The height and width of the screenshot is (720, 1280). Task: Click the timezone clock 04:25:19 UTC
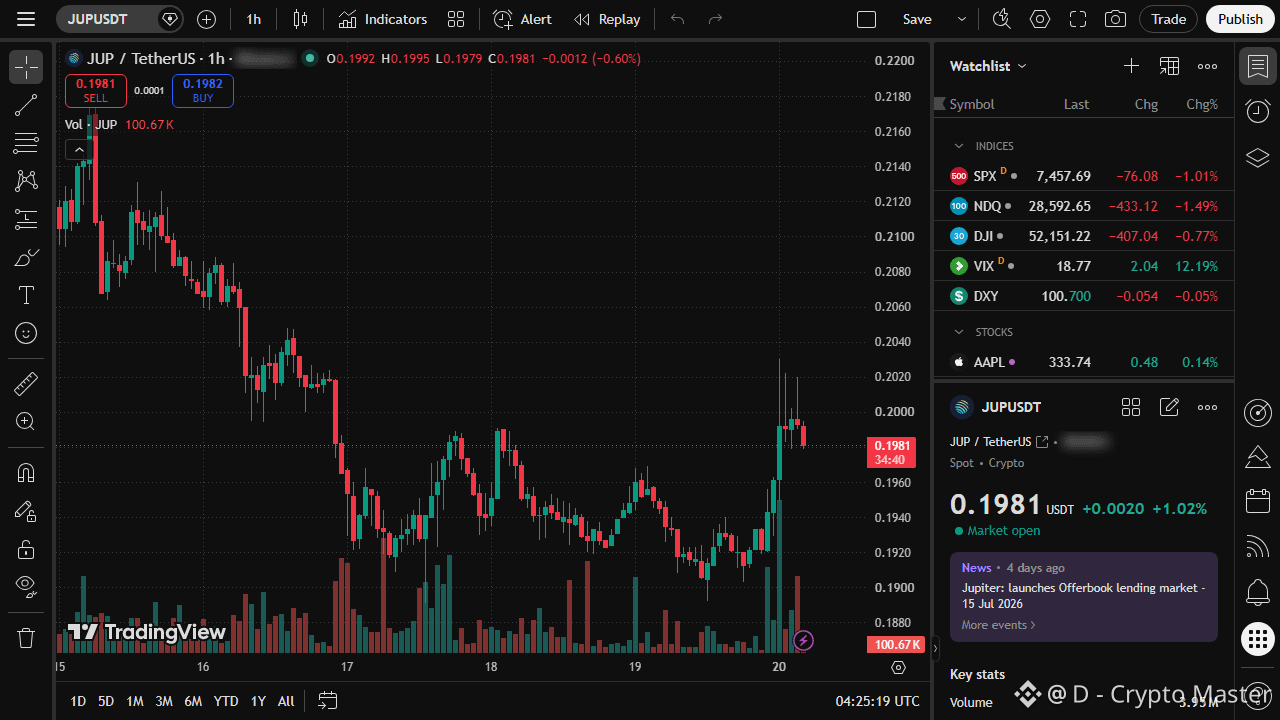pyautogui.click(x=877, y=701)
